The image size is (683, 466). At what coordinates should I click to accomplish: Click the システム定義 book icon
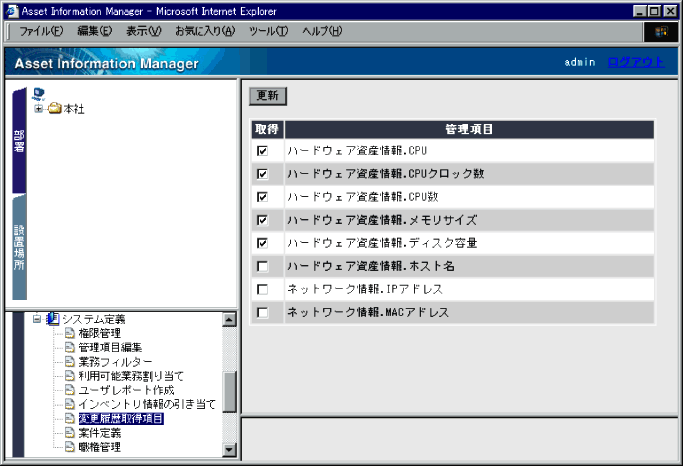pyautogui.click(x=53, y=319)
